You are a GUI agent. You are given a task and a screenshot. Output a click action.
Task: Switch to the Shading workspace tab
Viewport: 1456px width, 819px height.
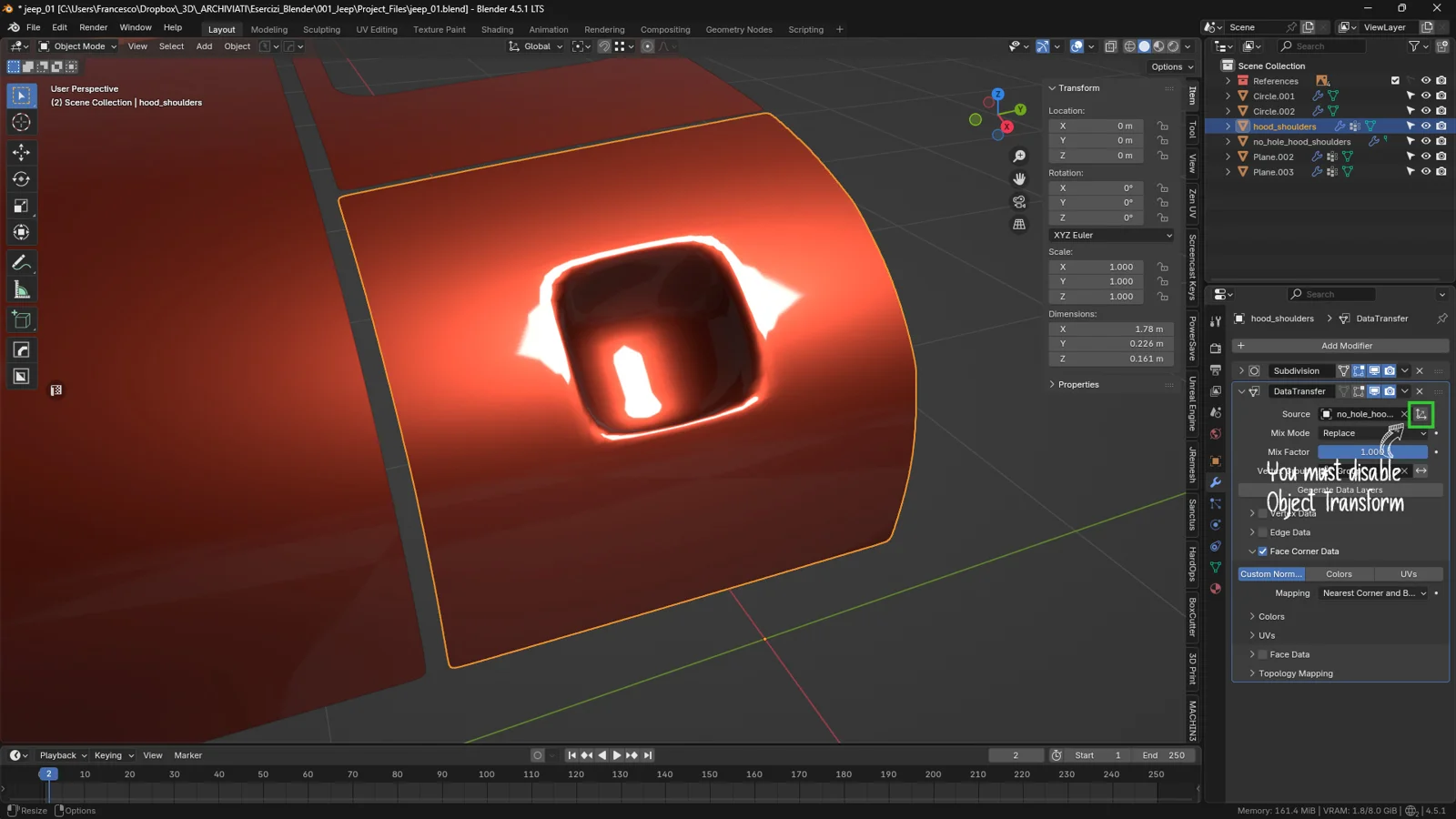coord(497,29)
